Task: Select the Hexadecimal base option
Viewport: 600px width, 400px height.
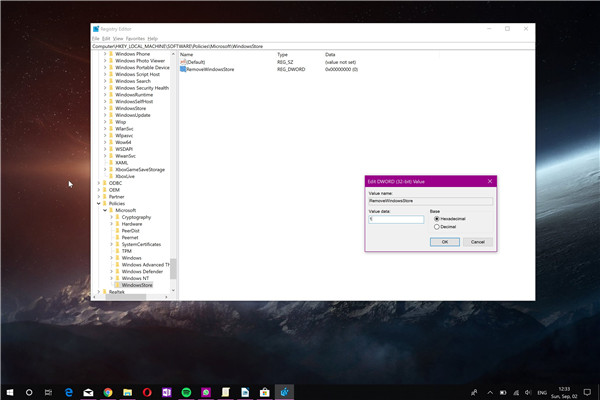Action: click(436, 218)
